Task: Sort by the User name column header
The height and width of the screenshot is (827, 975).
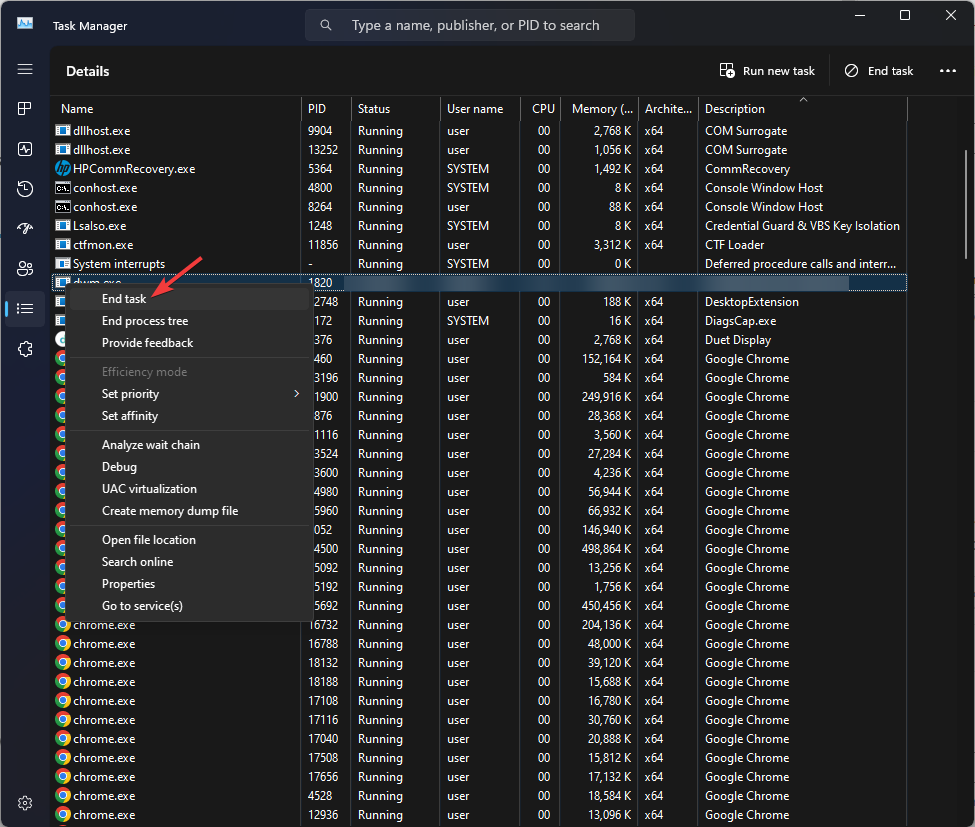Action: [x=480, y=109]
